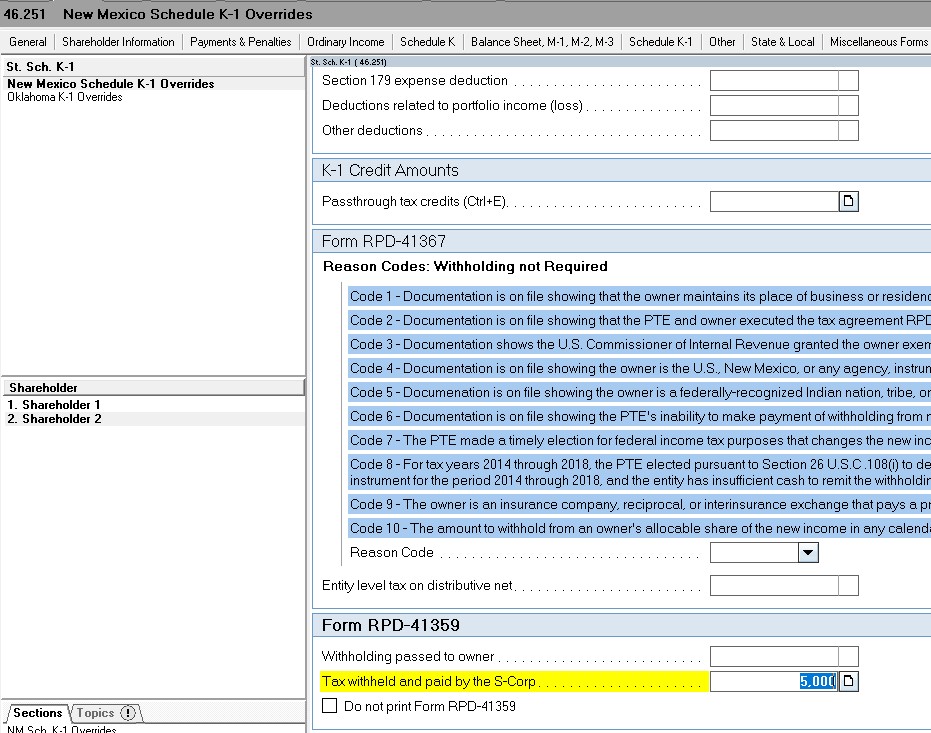The width and height of the screenshot is (931, 733).
Task: Click detail icon beside Tax withheld field
Action: [x=848, y=682]
